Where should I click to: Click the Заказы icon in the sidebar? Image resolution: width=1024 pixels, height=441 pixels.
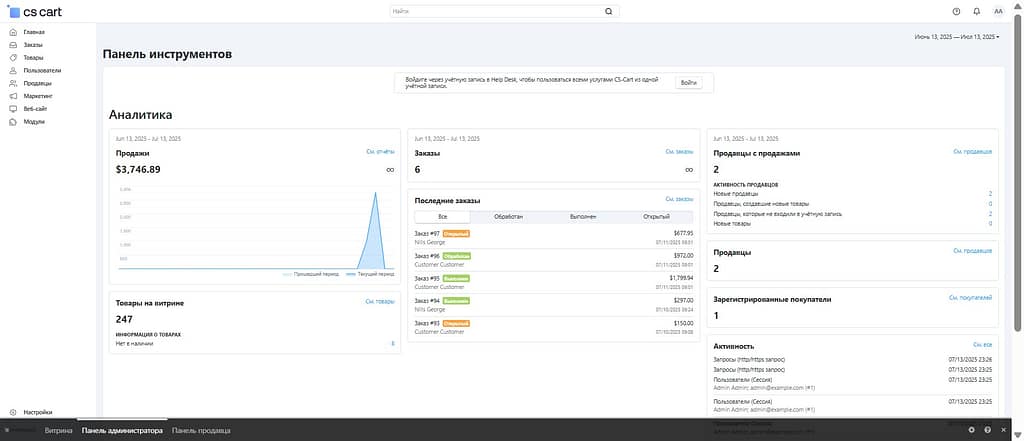13,45
